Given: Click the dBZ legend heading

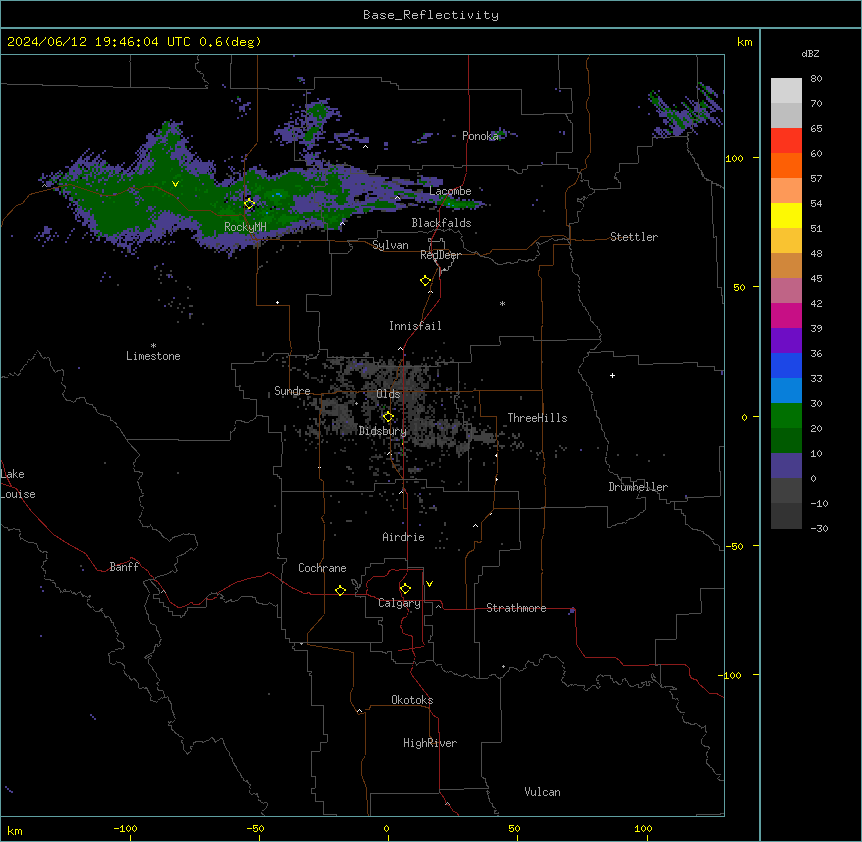Looking at the screenshot, I should (810, 53).
